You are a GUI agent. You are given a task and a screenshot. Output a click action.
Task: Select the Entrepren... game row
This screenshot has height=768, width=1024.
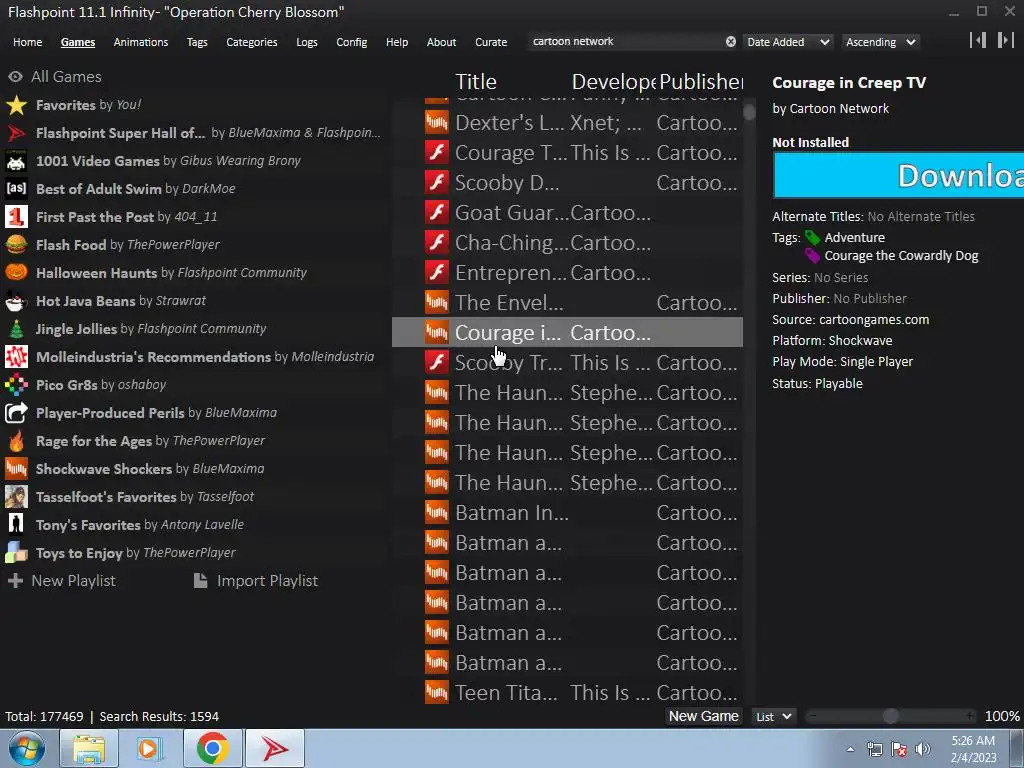click(567, 273)
